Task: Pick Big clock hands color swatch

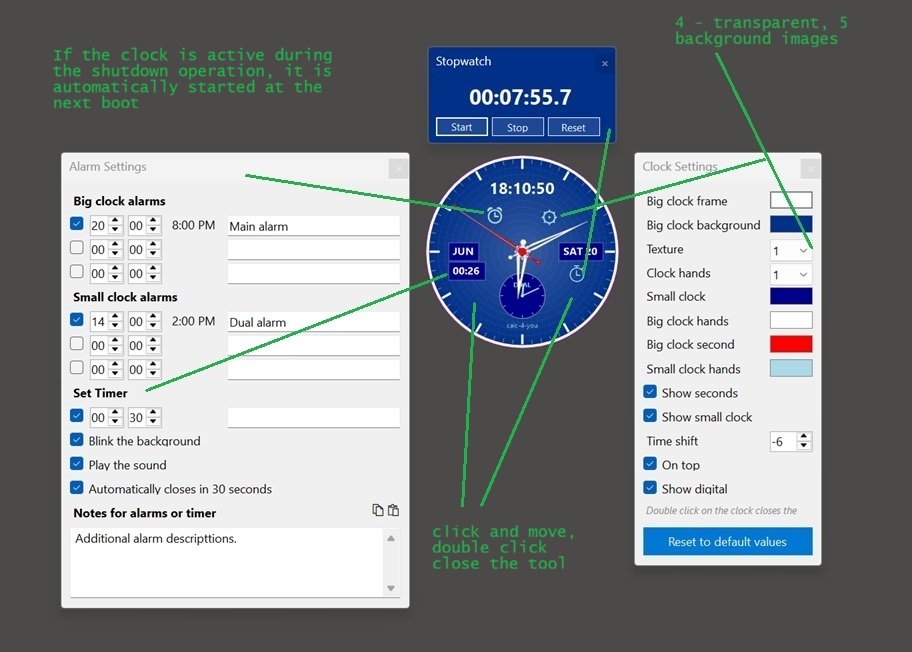Action: pyautogui.click(x=791, y=320)
